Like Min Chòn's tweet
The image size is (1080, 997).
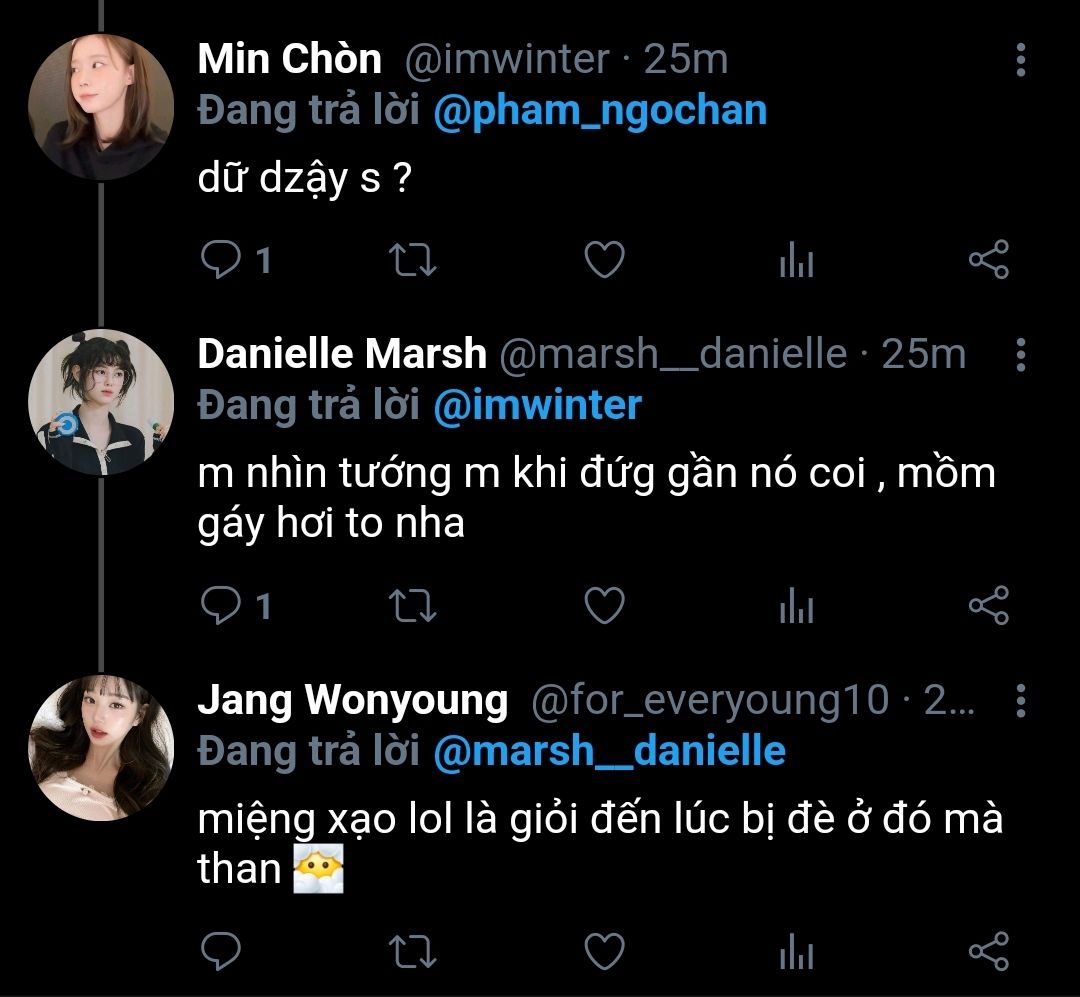(604, 261)
